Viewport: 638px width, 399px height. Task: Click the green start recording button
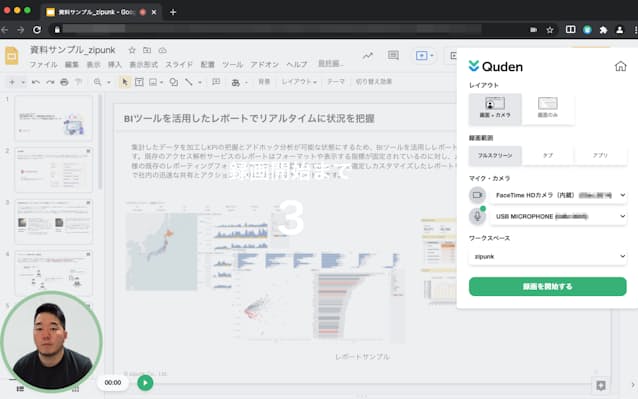click(x=548, y=286)
